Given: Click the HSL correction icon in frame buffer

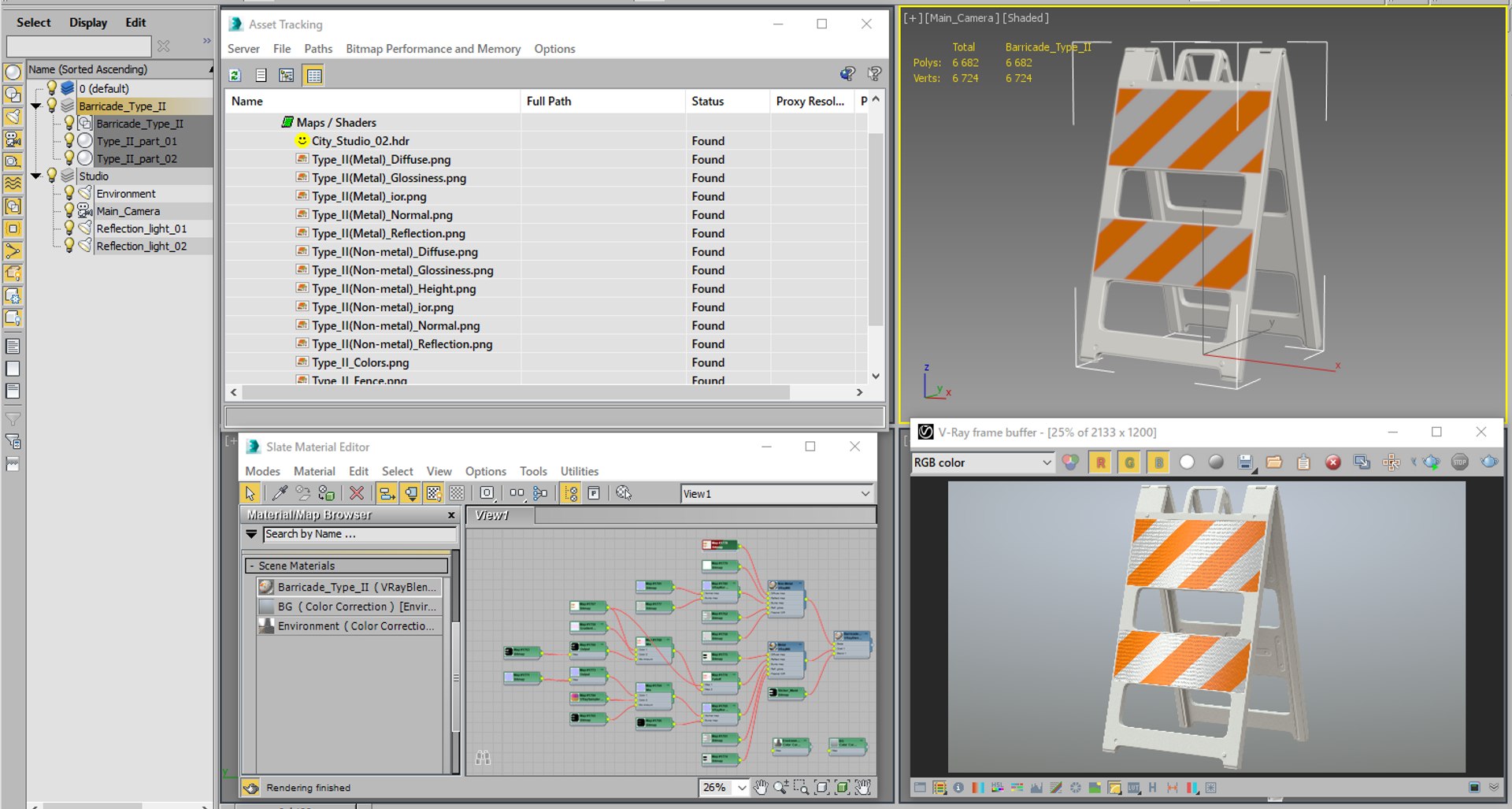Looking at the screenshot, I should [x=997, y=787].
